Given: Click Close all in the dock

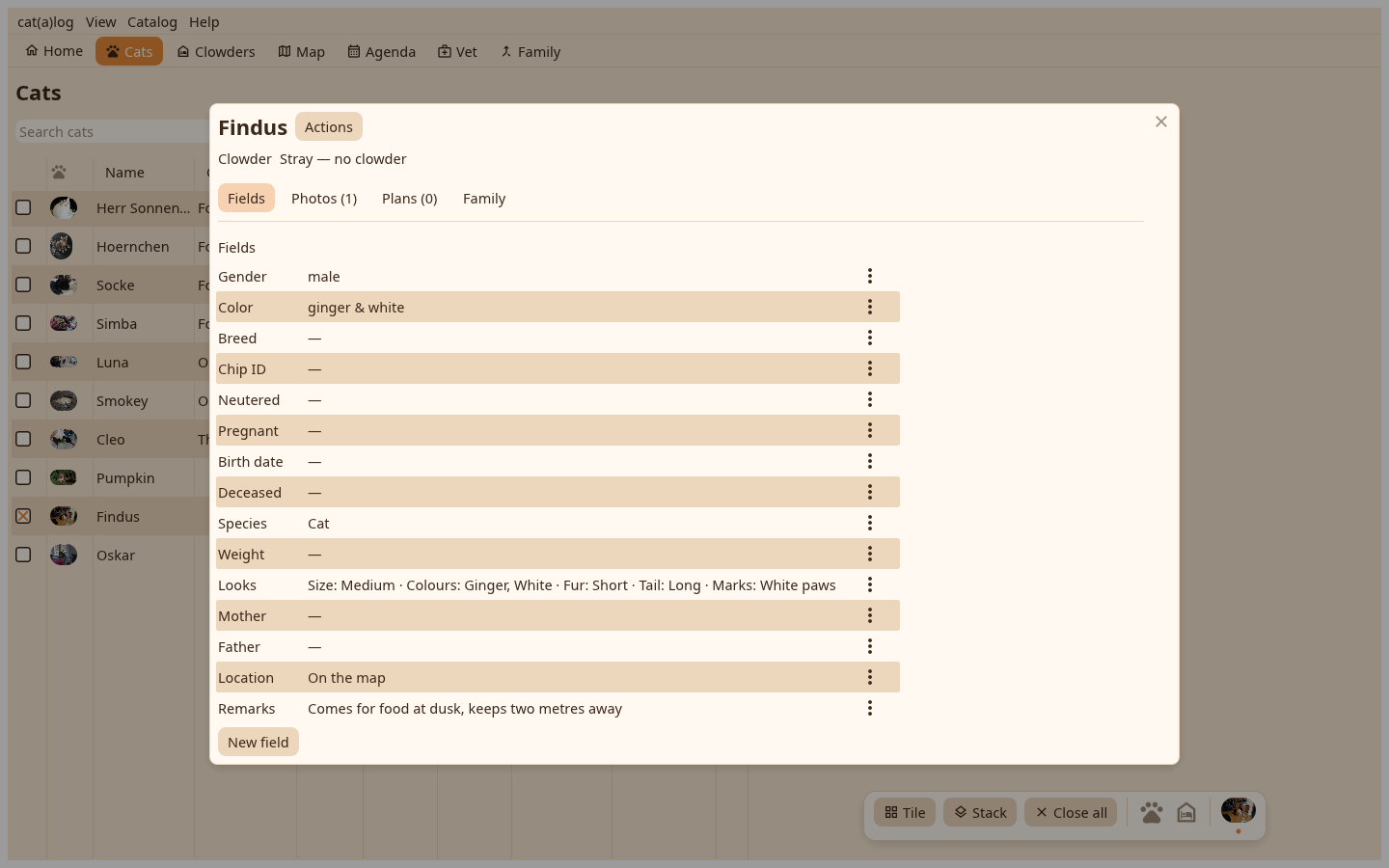Looking at the screenshot, I should click(x=1071, y=813).
